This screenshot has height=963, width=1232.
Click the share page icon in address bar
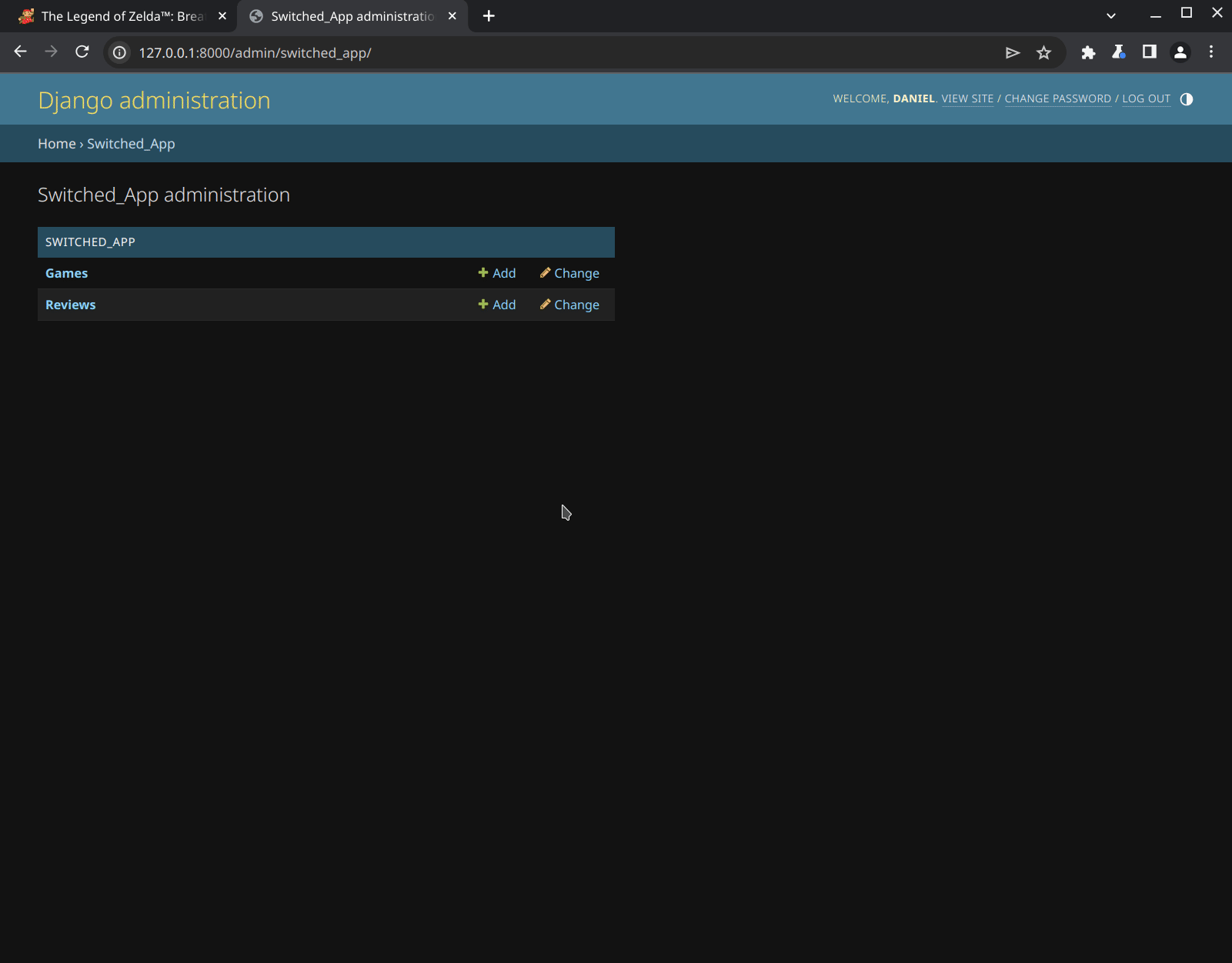1013,52
